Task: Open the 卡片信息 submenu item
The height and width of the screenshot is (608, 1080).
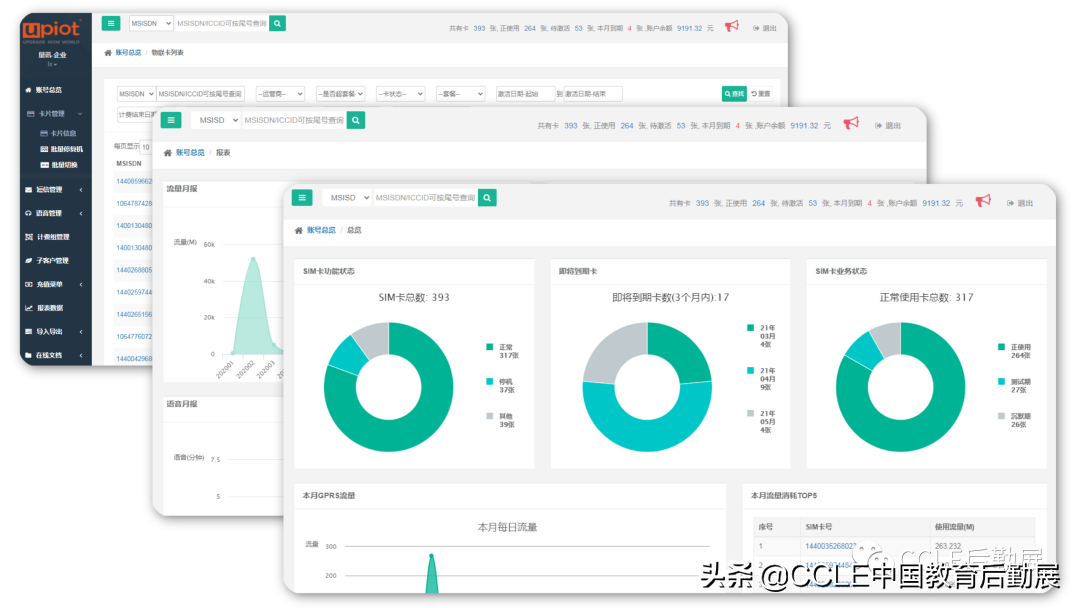Action: pos(59,134)
